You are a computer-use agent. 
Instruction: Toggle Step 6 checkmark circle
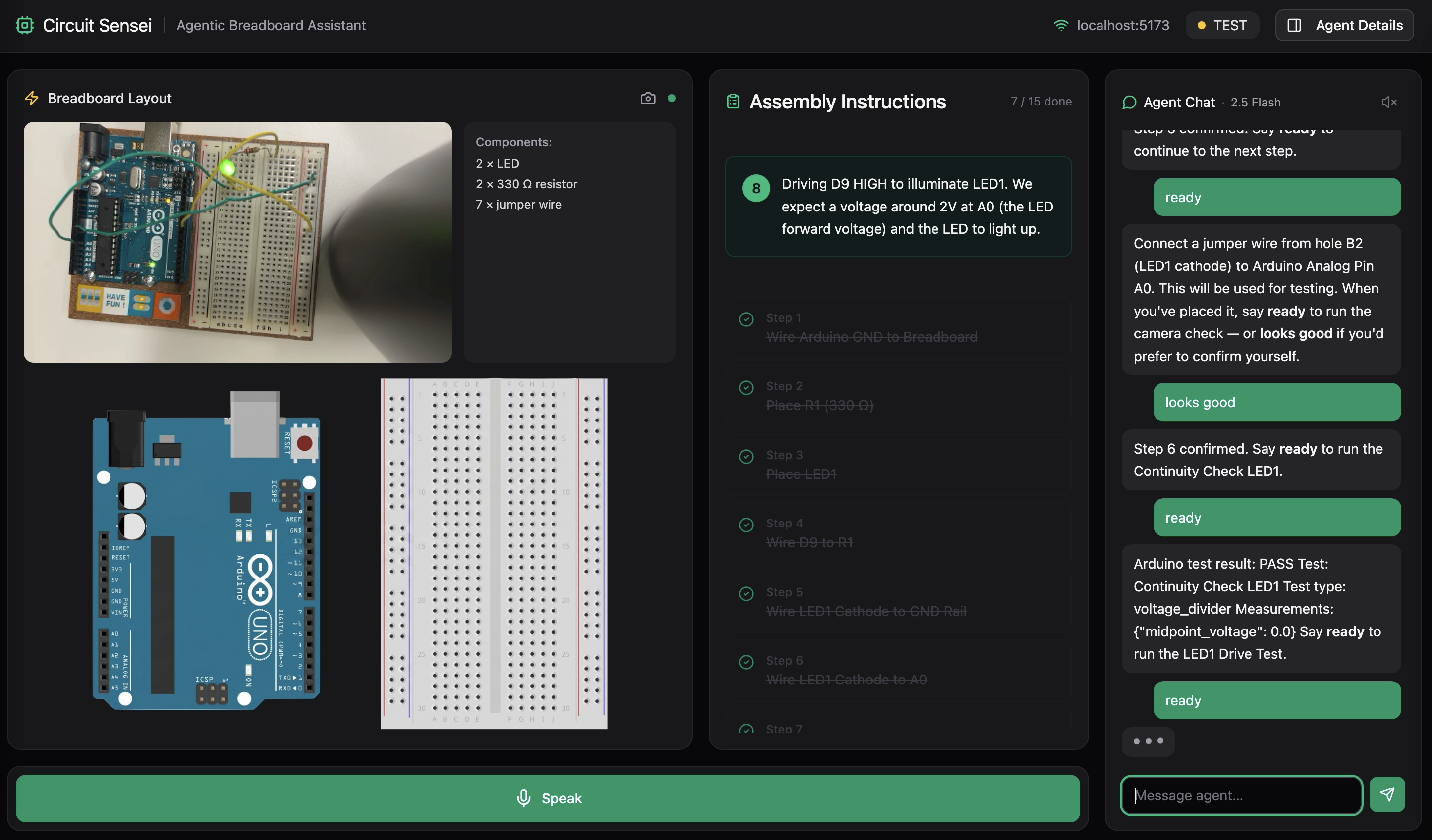pos(746,662)
